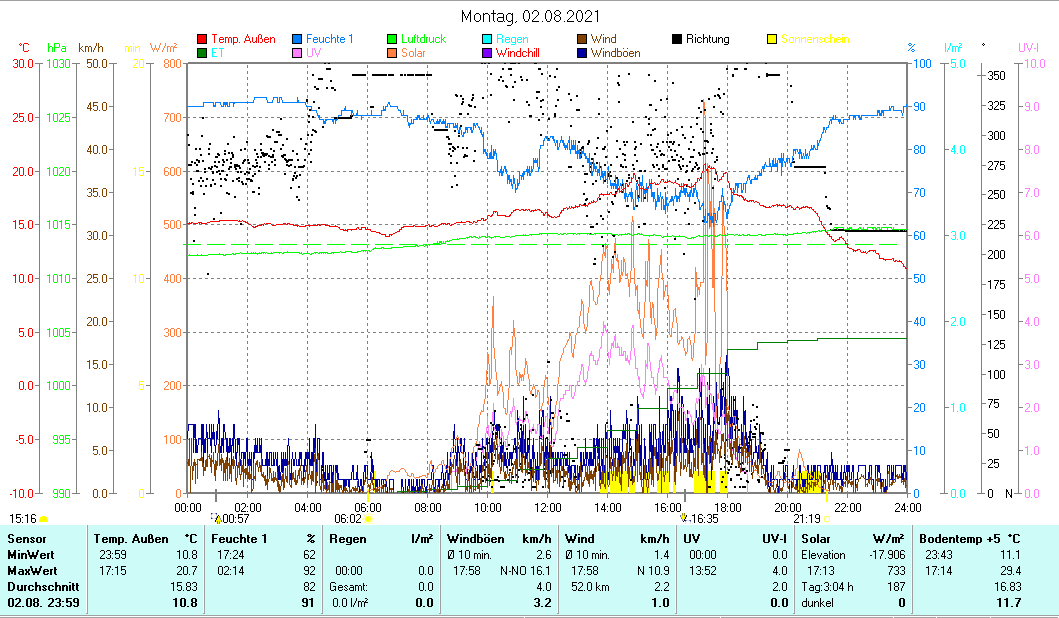Select the yellow Sonnenschein legend square
Screen dimensions: 1059x618
772,40
